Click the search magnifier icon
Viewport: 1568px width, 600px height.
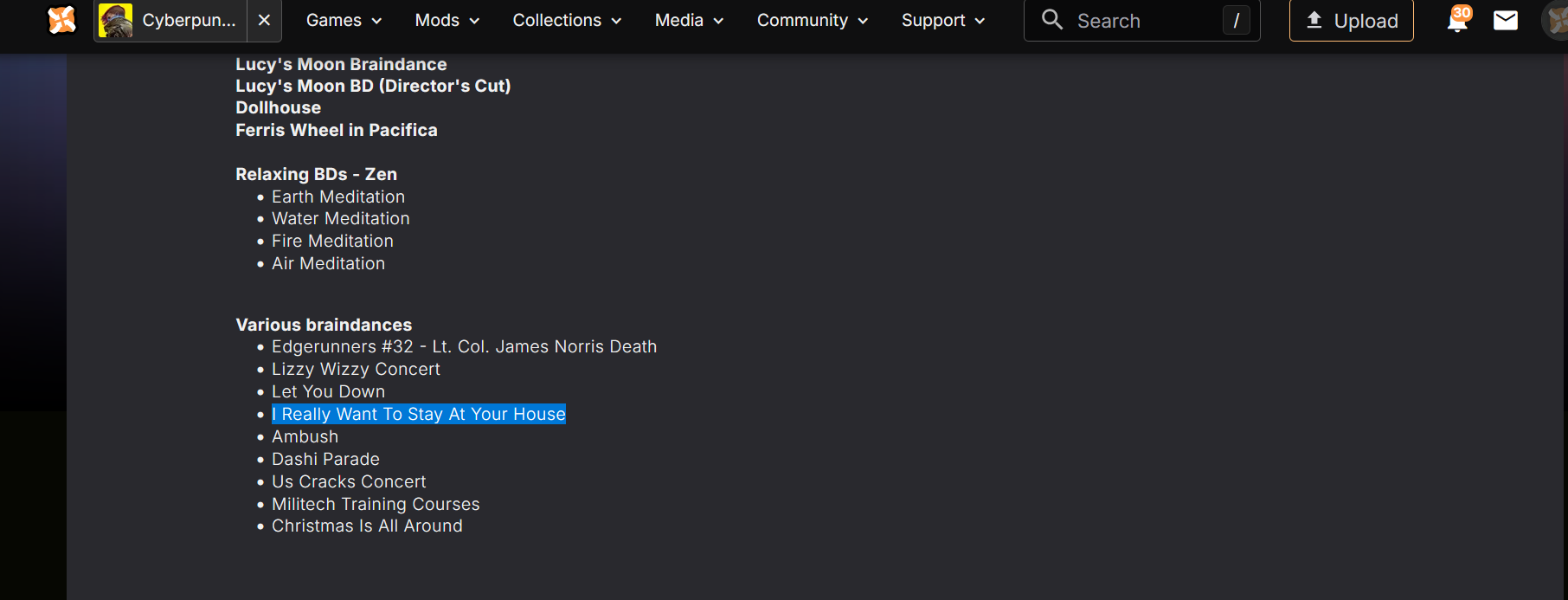pos(1051,20)
